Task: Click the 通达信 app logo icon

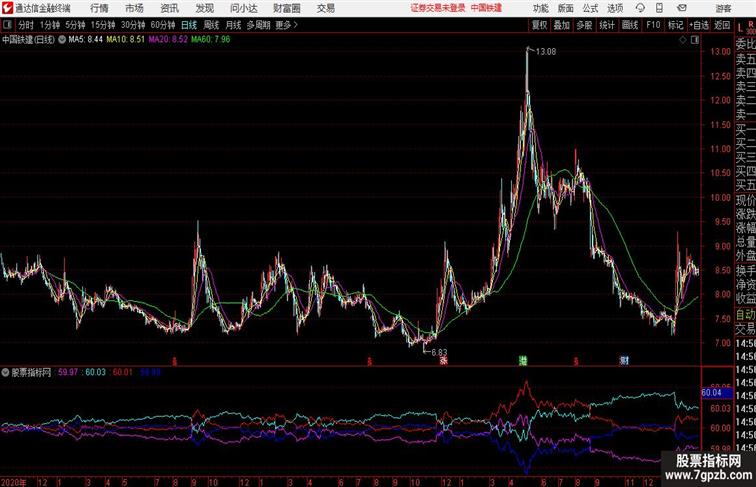Action: (7, 8)
